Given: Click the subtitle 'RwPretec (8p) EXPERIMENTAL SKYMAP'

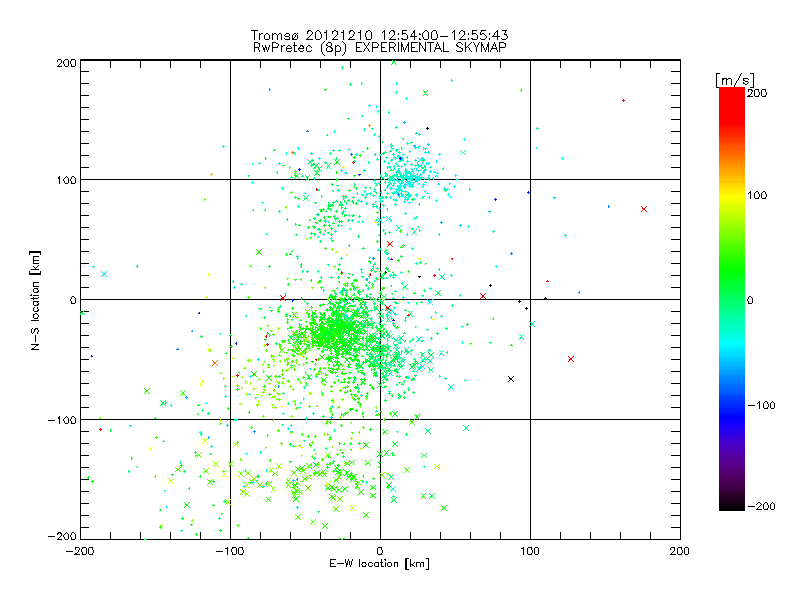Looking at the screenshot, I should pos(380,48).
